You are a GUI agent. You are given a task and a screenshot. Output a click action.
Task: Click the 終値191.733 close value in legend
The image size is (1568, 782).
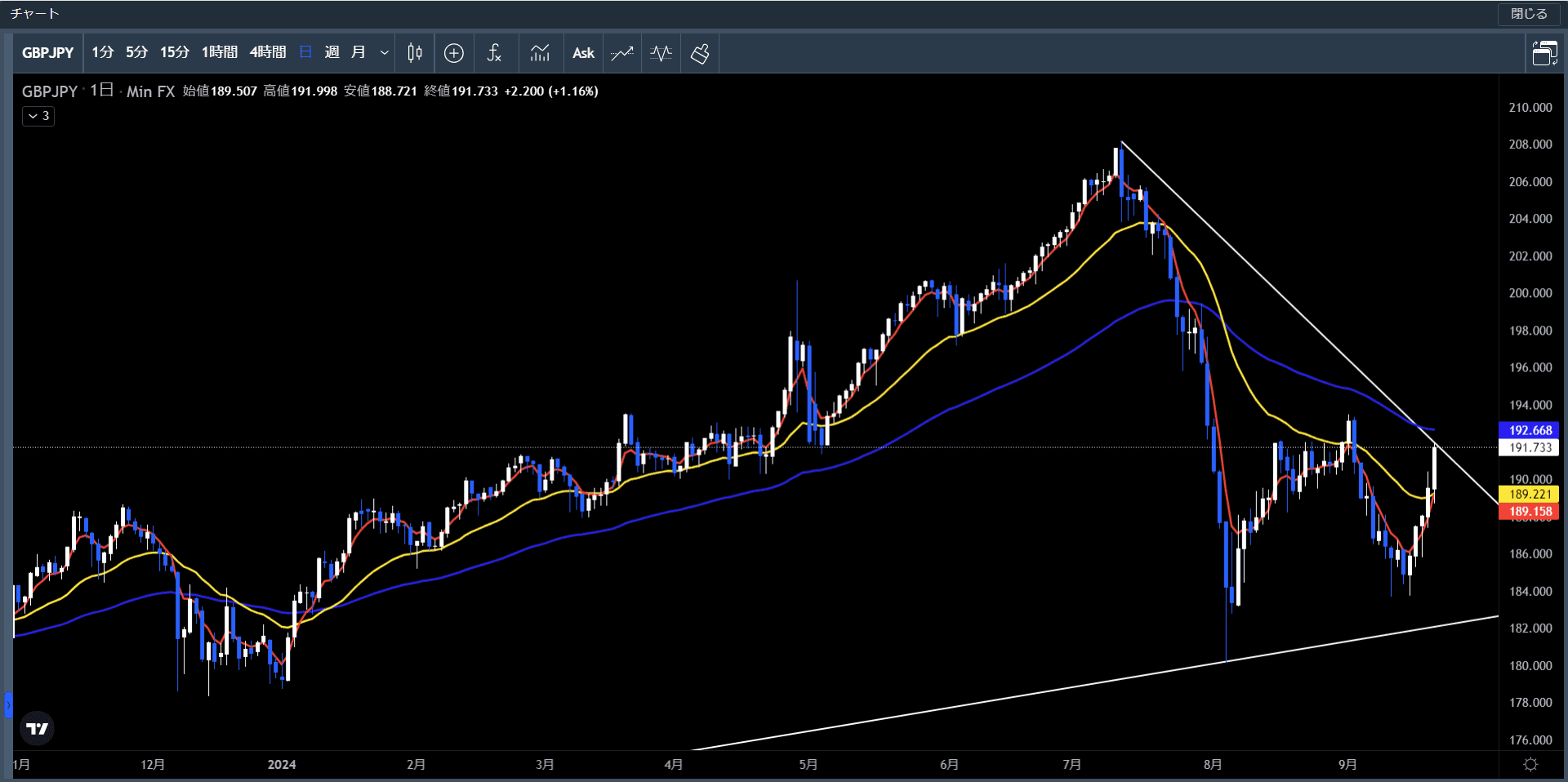461,91
